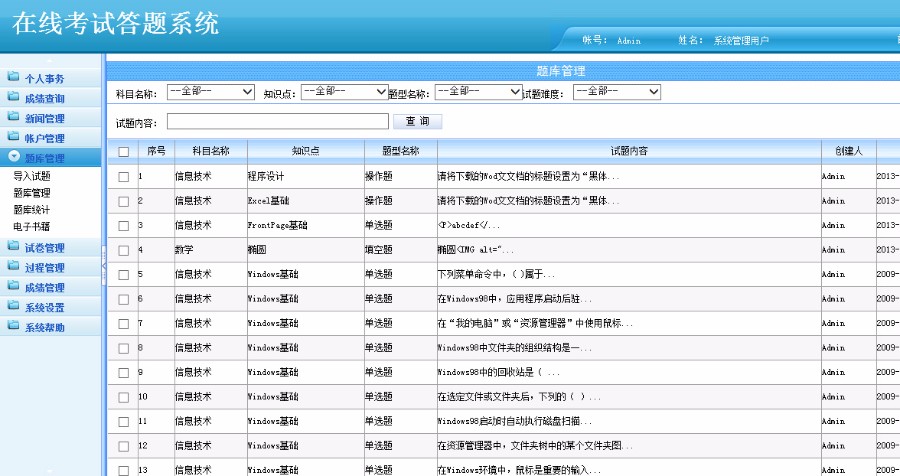
Task: Click the folder icon beside 帐户管理
Action: pyautogui.click(x=14, y=138)
